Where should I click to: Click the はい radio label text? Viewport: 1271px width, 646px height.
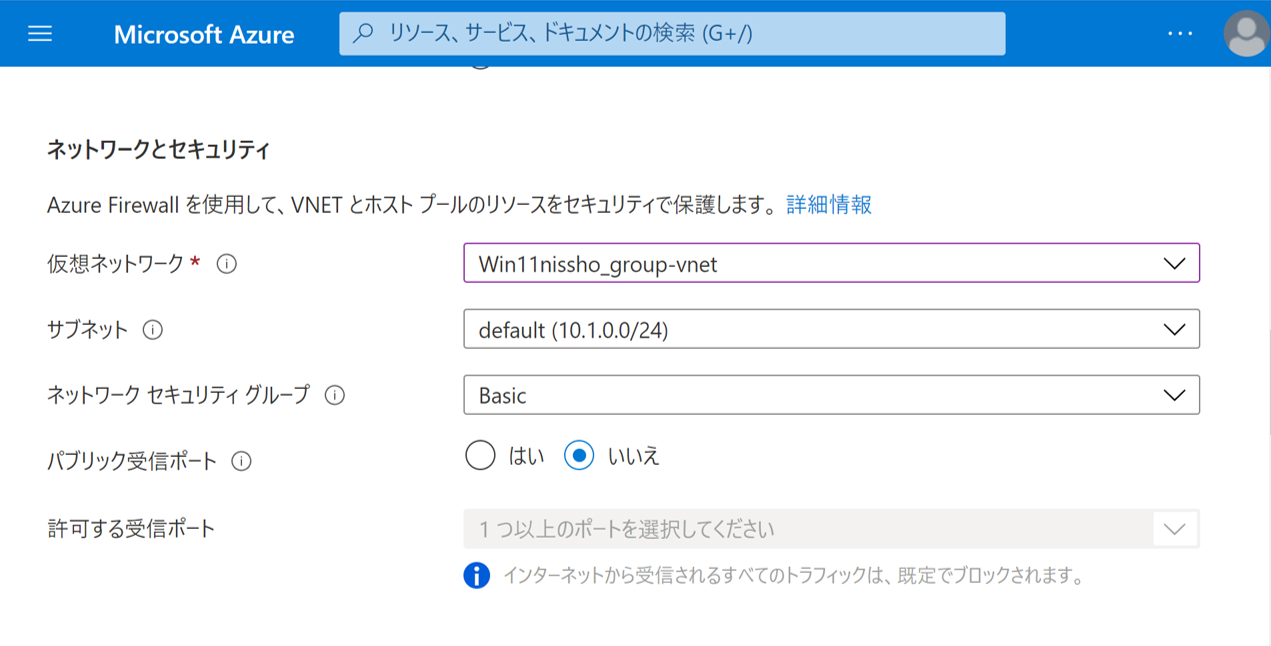coord(527,456)
